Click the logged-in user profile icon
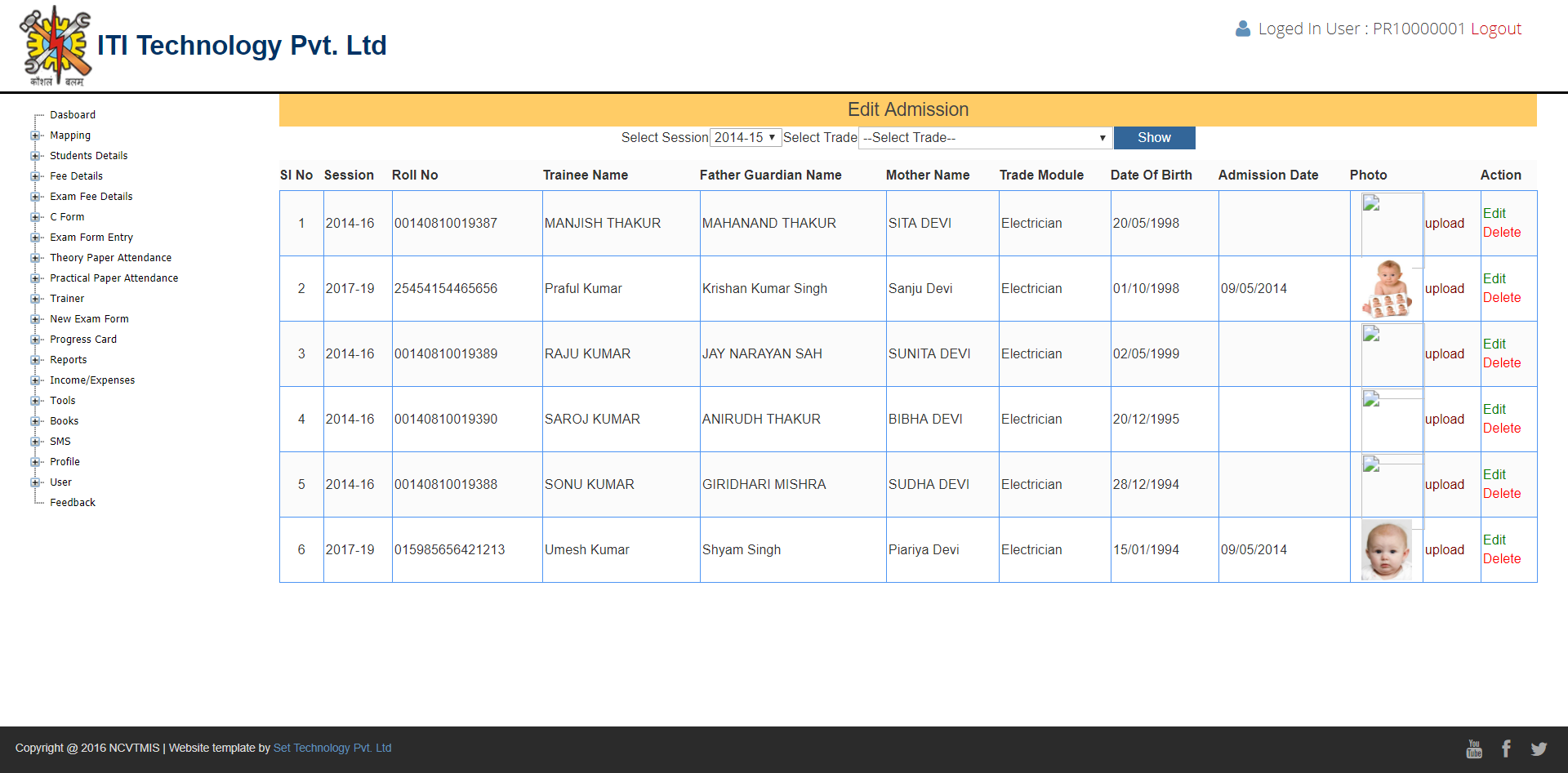This screenshot has height=773, width=1568. pyautogui.click(x=1242, y=29)
